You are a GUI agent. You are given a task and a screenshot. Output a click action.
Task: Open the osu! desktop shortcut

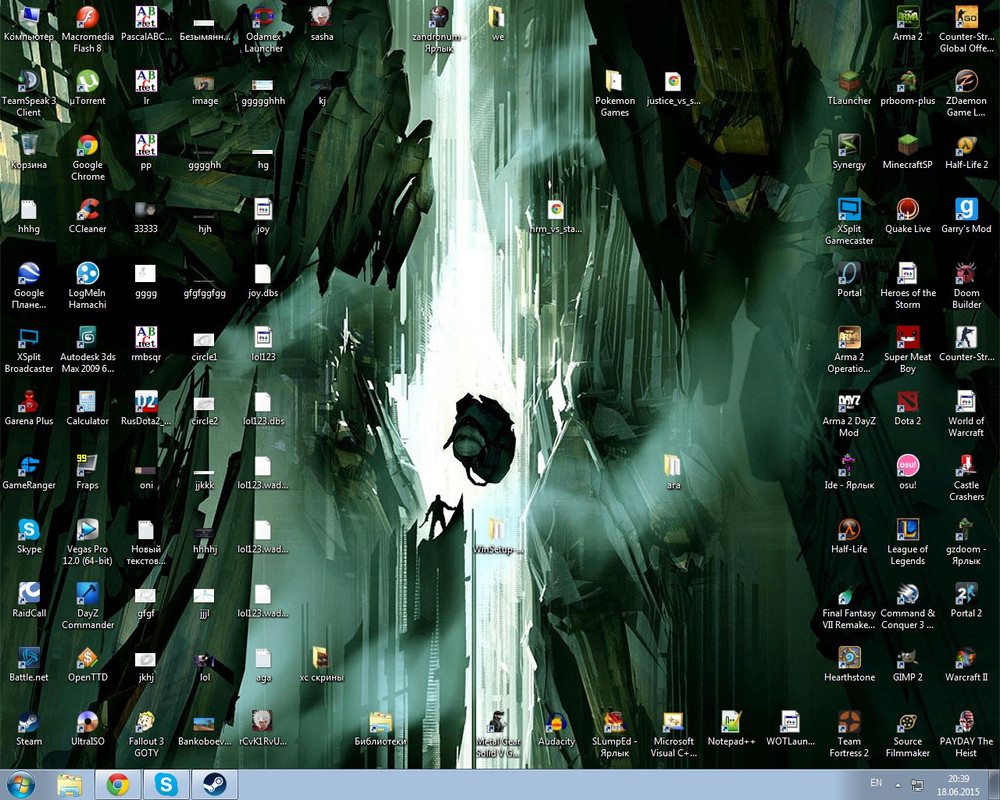908,473
